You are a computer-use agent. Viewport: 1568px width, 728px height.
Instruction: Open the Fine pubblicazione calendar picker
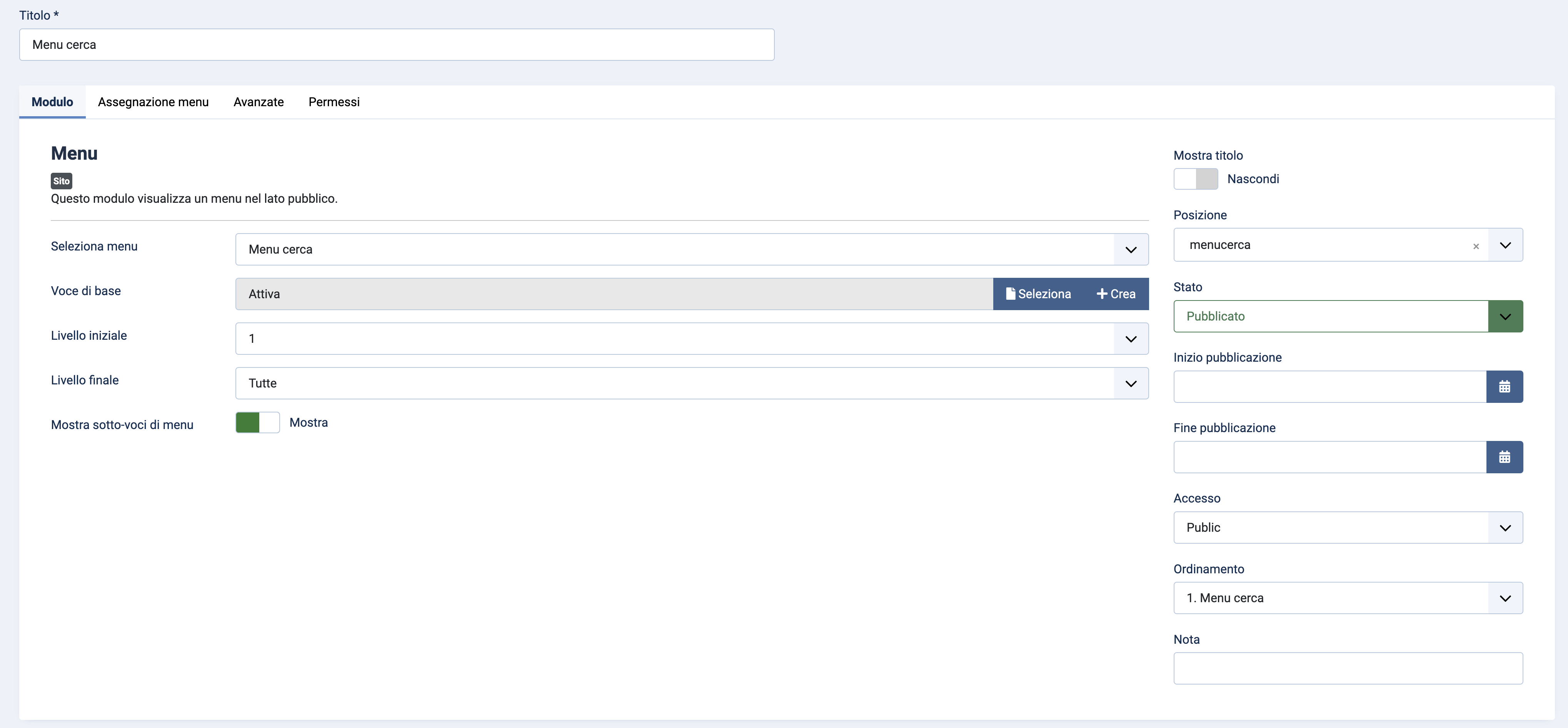pos(1504,457)
